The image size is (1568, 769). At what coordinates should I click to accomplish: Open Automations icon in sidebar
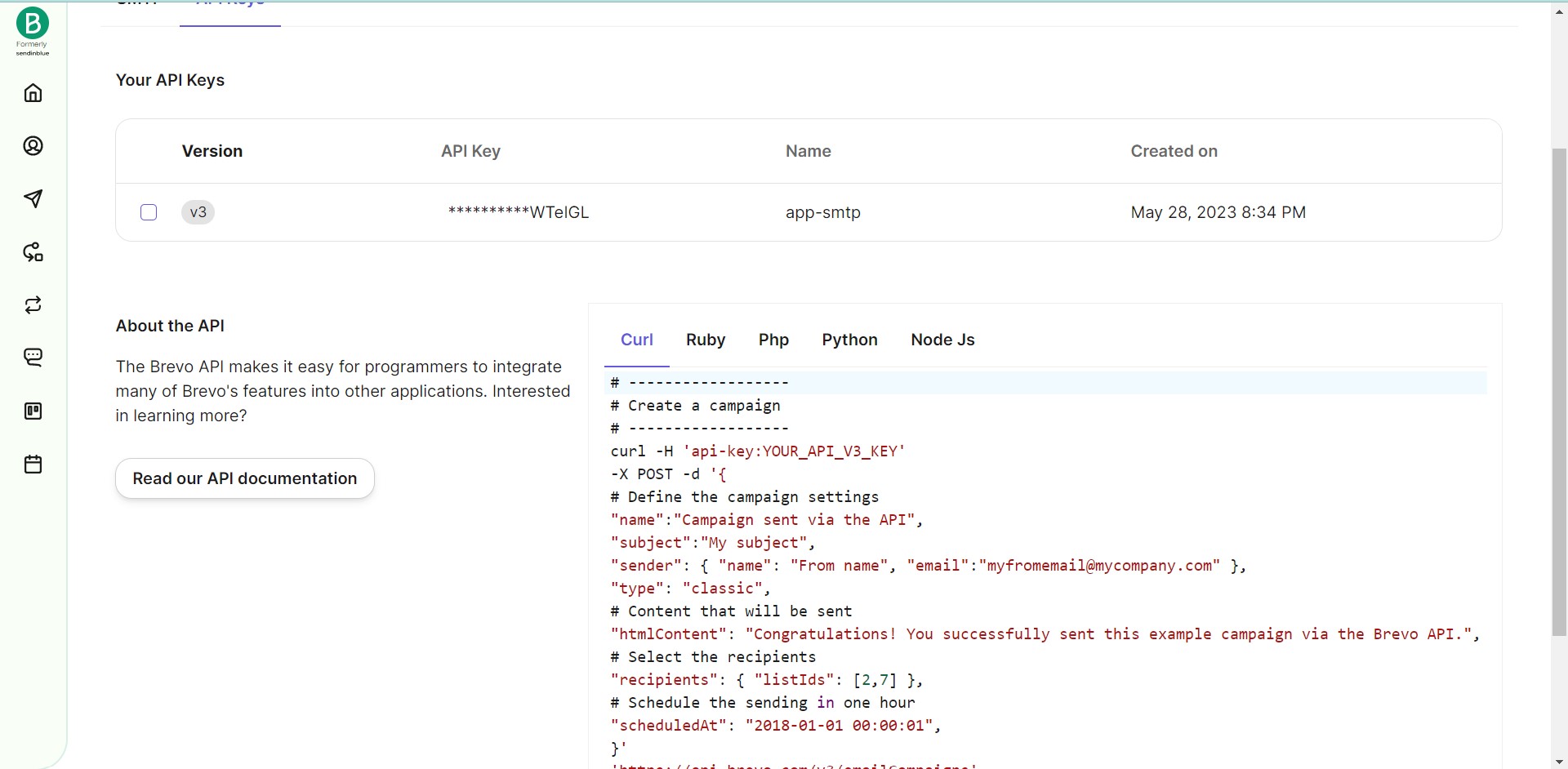pyautogui.click(x=33, y=252)
